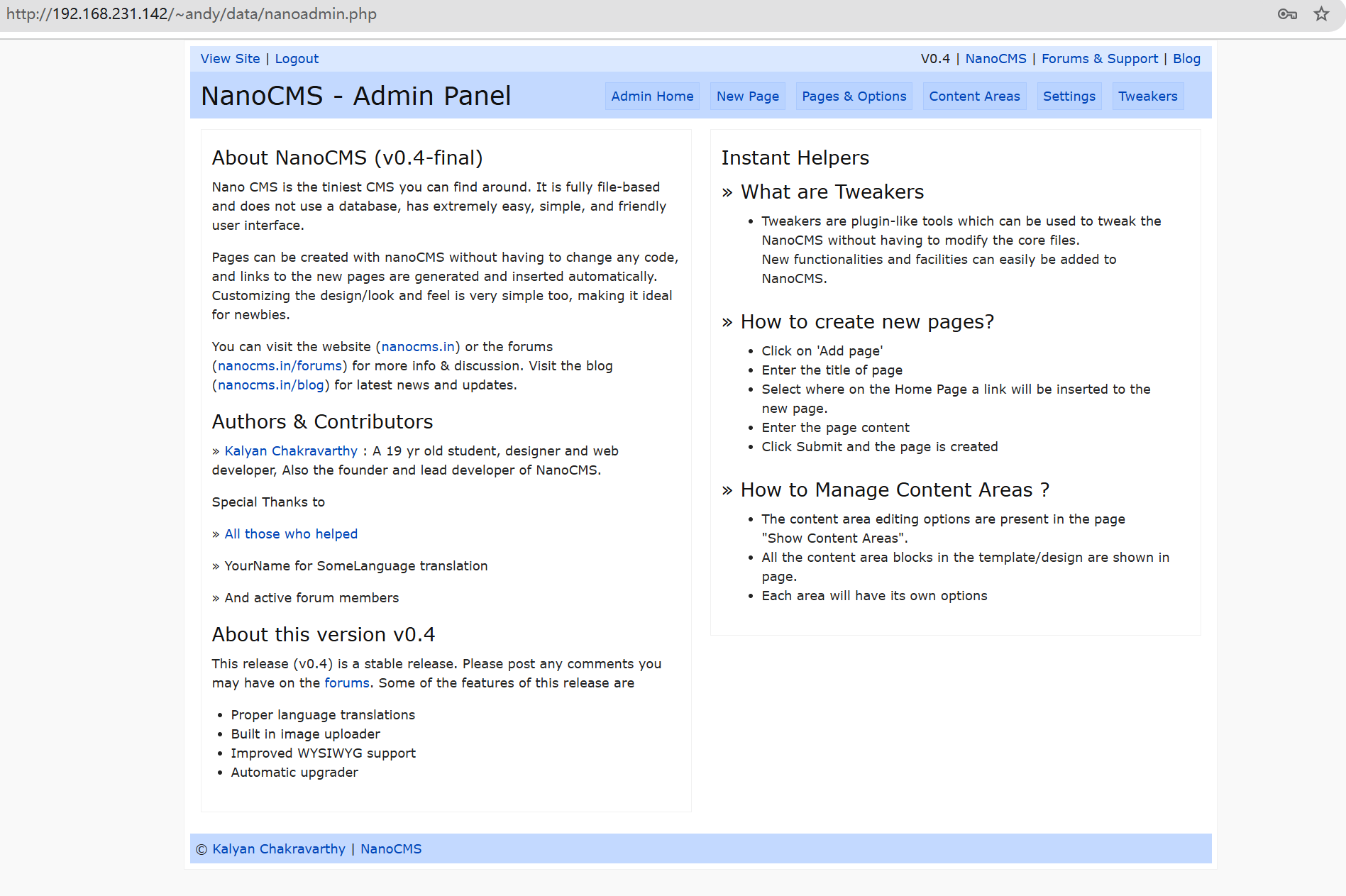Open the NanoCMS link in footer
1346x896 pixels.
(391, 849)
